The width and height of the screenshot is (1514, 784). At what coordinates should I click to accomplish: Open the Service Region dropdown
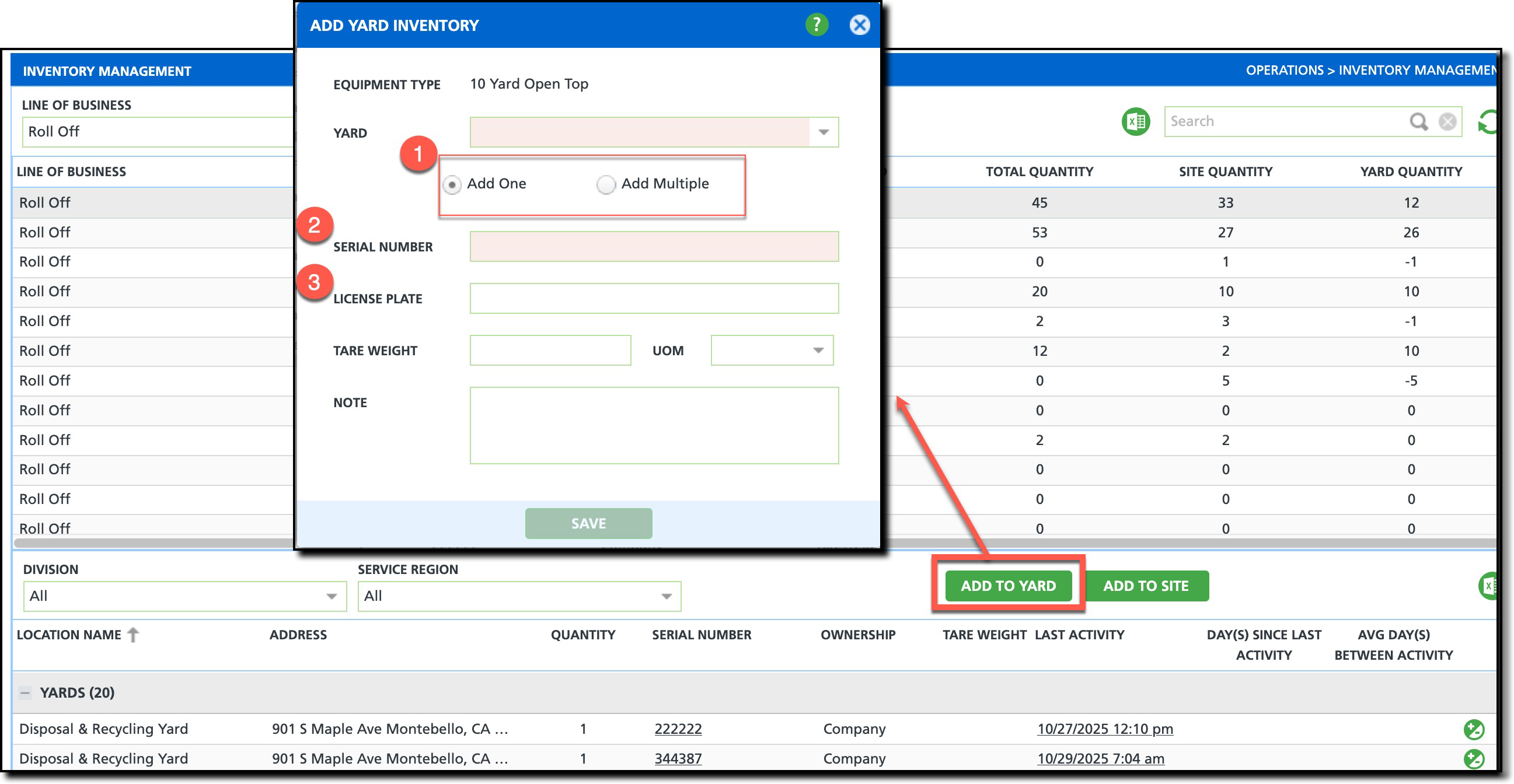click(665, 596)
